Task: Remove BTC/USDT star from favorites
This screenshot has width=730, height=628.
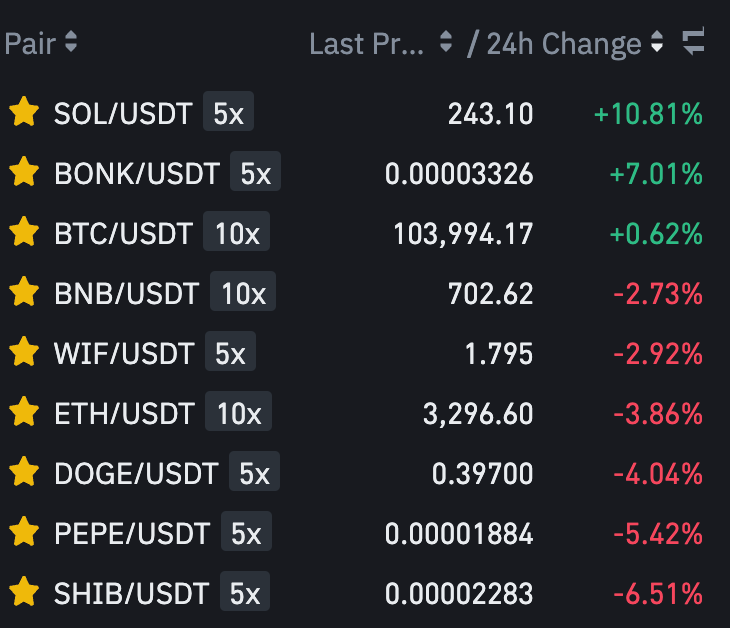Action: (x=24, y=232)
